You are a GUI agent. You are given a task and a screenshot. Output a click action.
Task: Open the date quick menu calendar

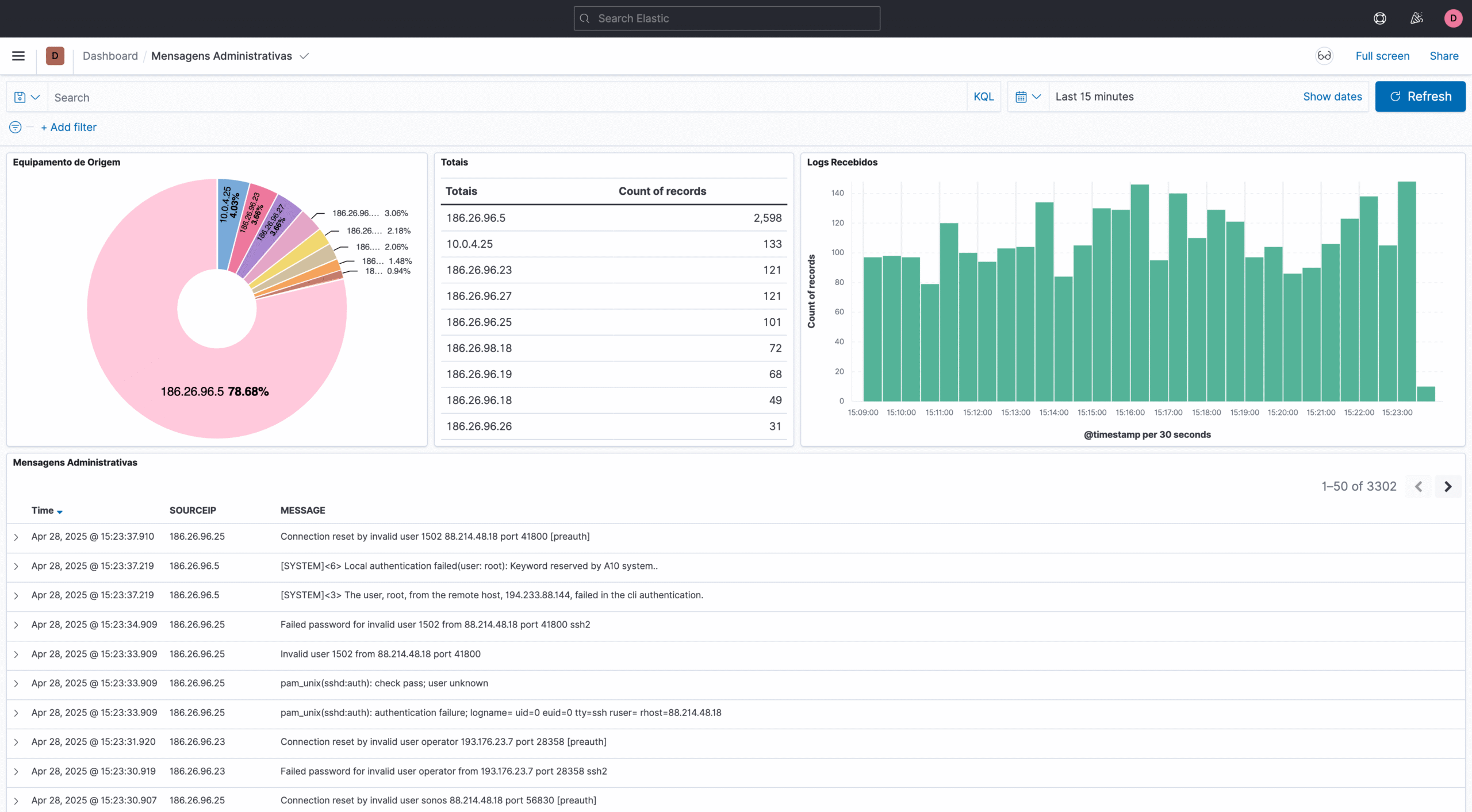point(1028,97)
